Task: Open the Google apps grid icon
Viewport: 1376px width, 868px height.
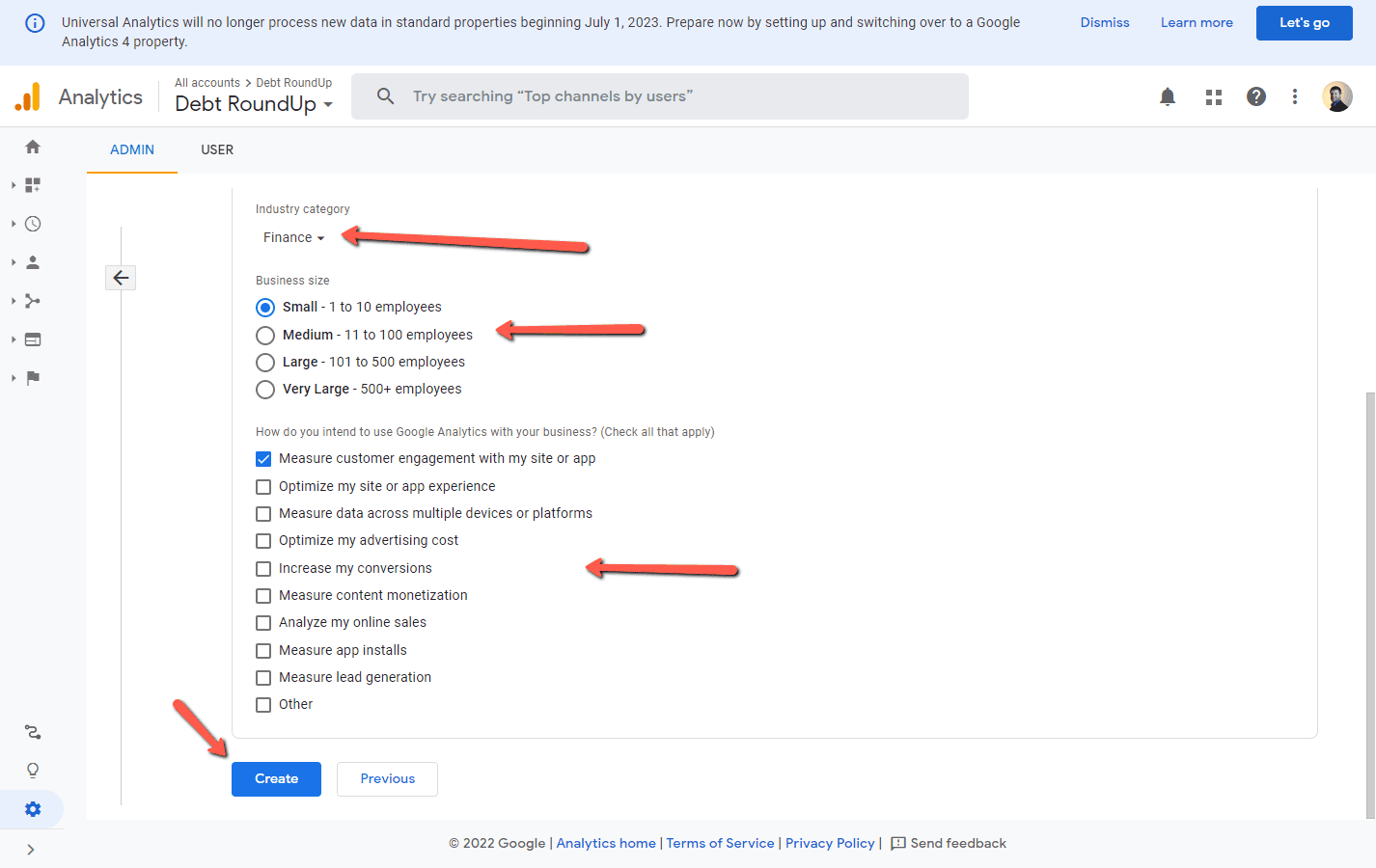Action: pyautogui.click(x=1214, y=96)
